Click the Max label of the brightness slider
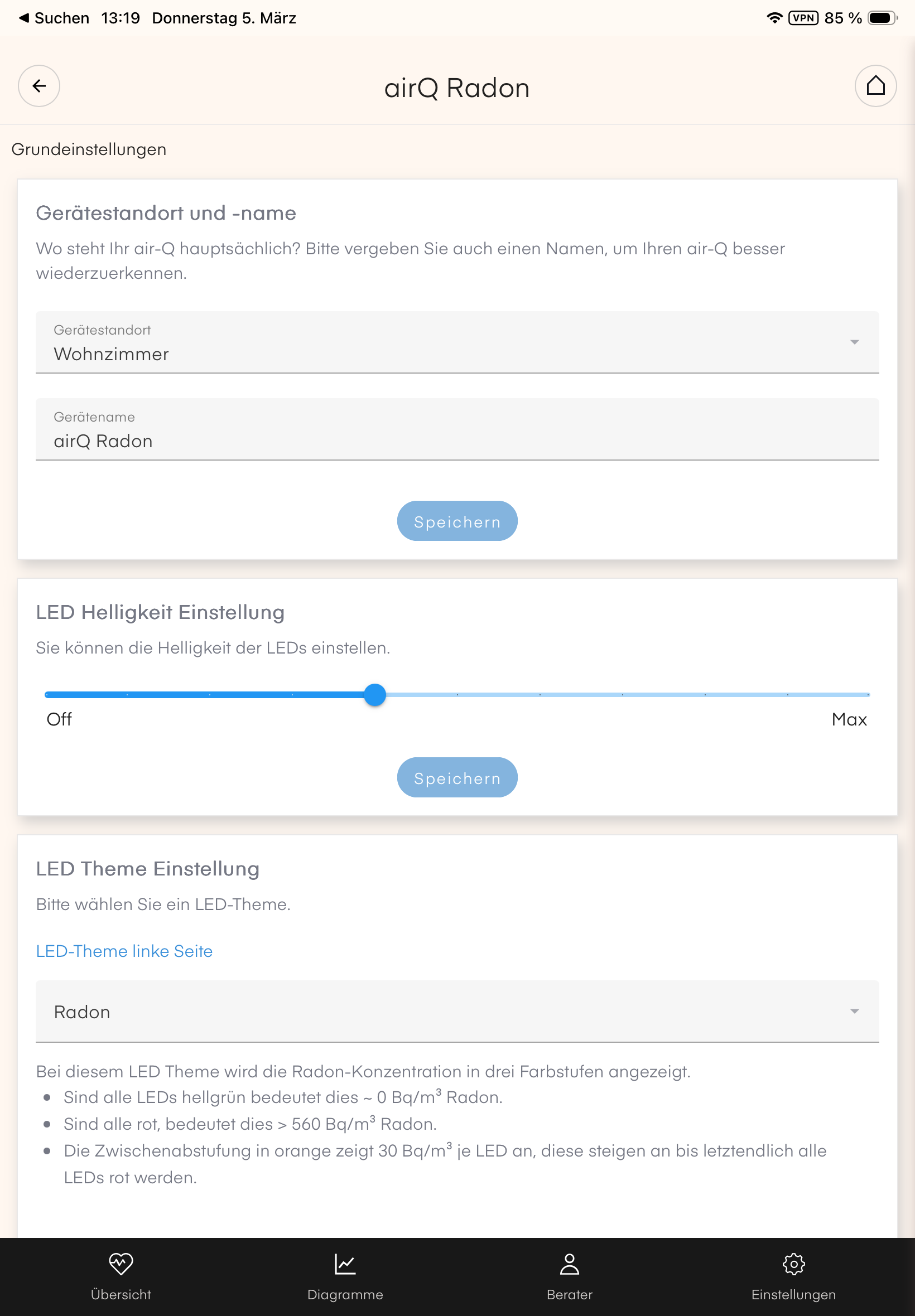This screenshot has width=915, height=1316. click(849, 719)
